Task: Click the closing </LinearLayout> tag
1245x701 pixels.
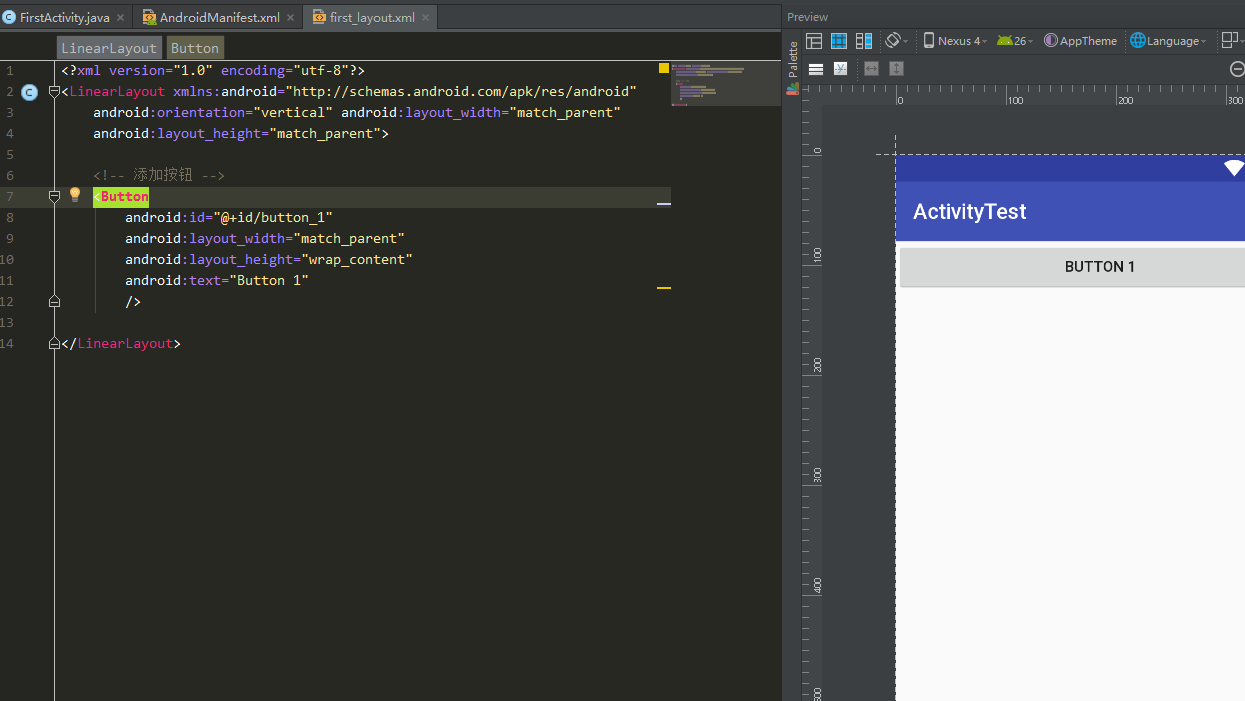Action: 121,343
